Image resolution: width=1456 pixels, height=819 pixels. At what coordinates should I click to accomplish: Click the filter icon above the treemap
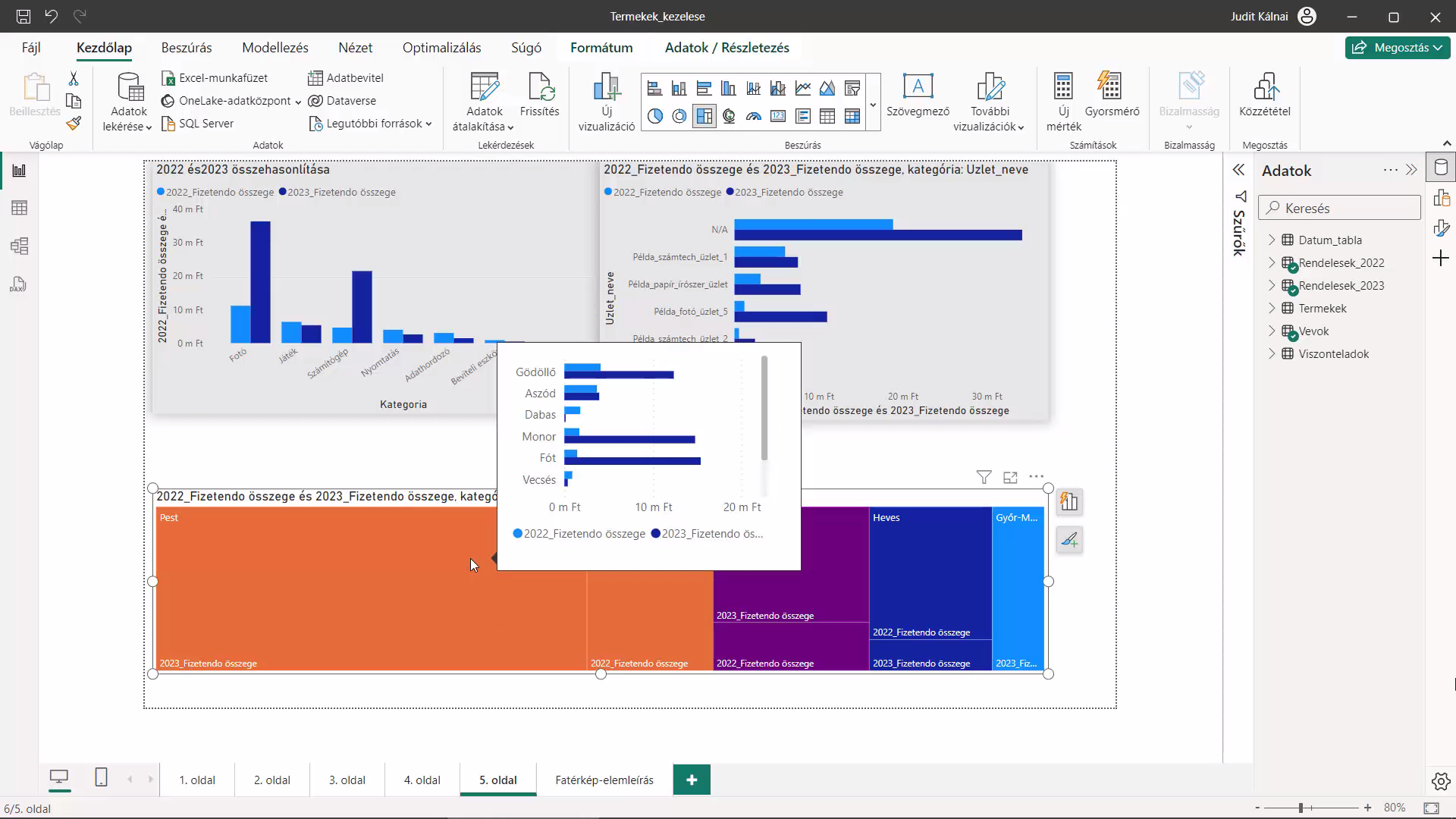click(984, 477)
